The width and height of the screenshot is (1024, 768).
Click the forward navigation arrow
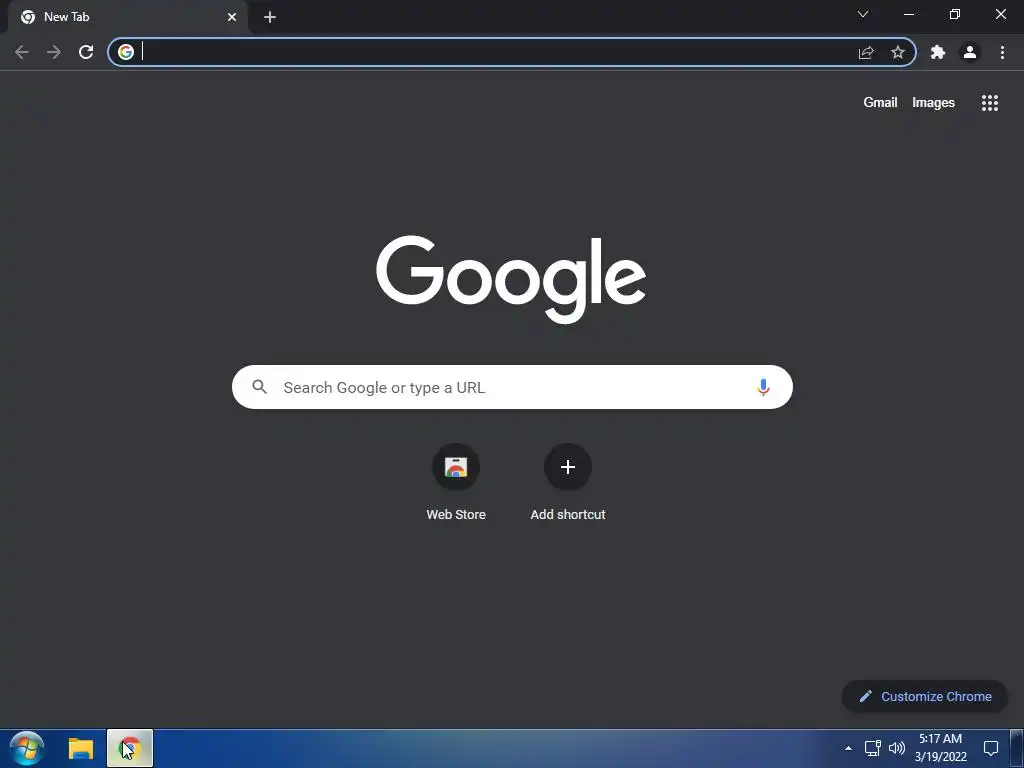(x=54, y=52)
